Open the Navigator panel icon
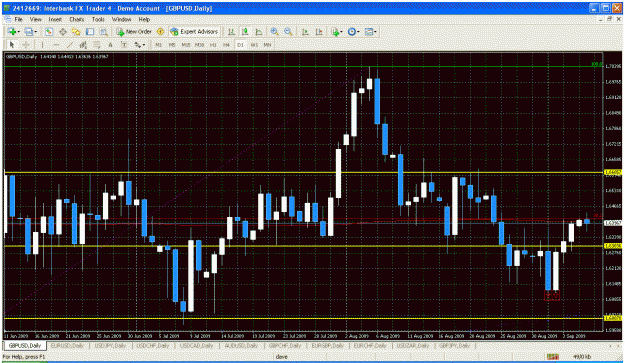The height and width of the screenshot is (363, 625). pyautogui.click(x=76, y=32)
